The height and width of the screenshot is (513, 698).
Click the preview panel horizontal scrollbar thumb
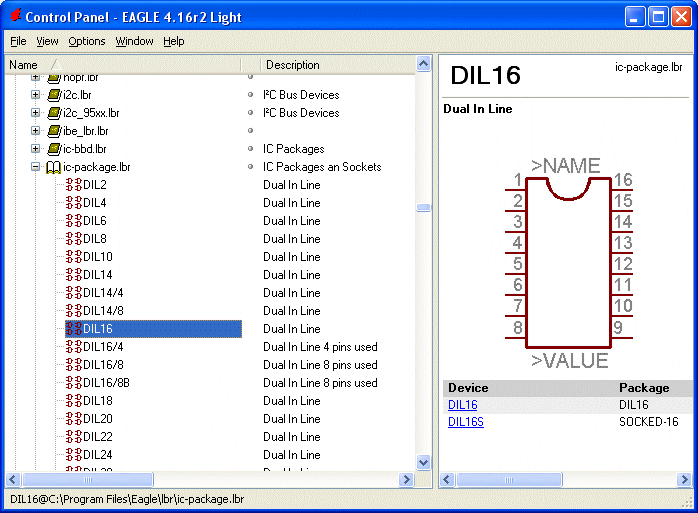(509, 480)
